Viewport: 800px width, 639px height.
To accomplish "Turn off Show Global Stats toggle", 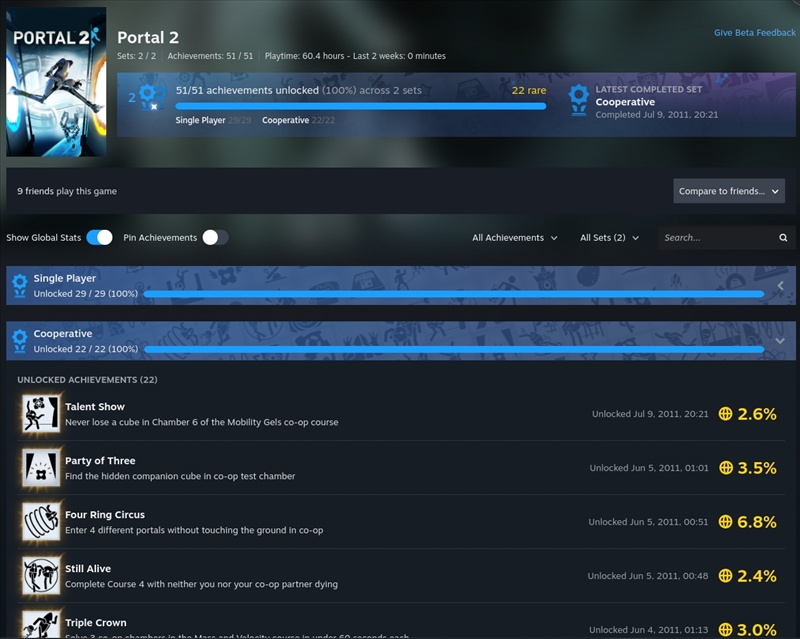I will [x=99, y=237].
